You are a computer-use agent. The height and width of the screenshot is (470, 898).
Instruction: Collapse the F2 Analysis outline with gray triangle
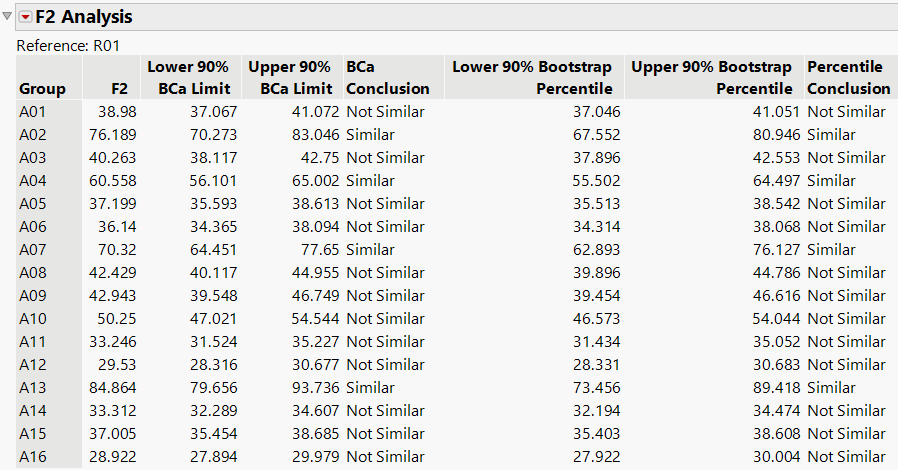click(x=9, y=16)
